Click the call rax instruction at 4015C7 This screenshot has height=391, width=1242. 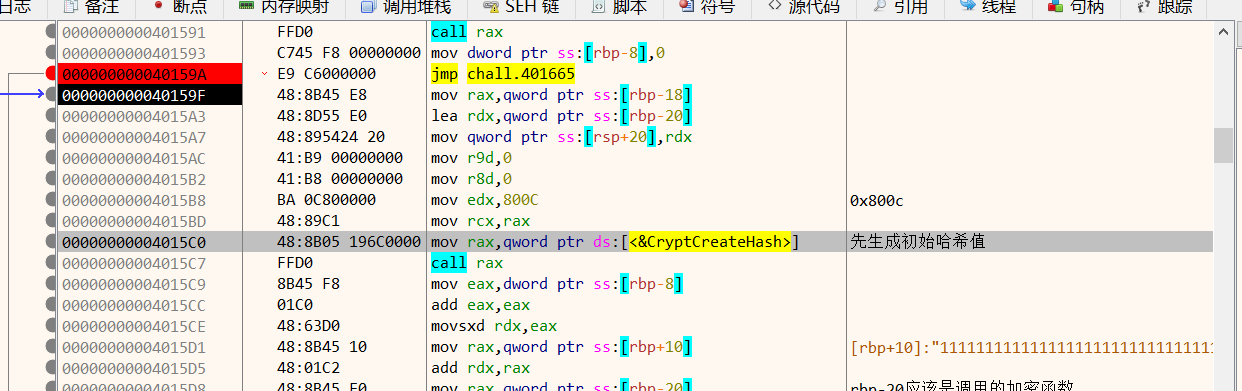467,263
